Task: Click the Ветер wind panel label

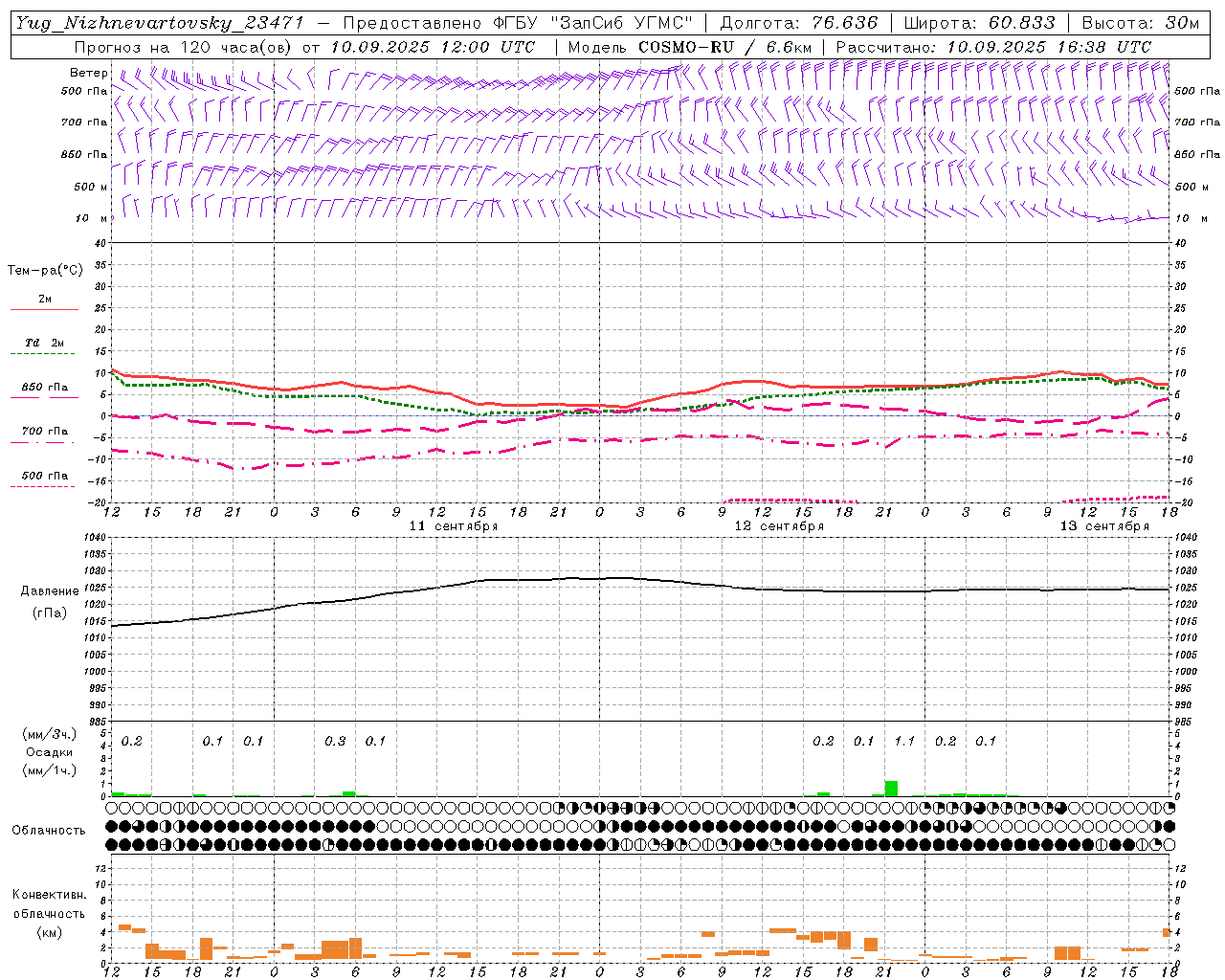Action: (89, 73)
